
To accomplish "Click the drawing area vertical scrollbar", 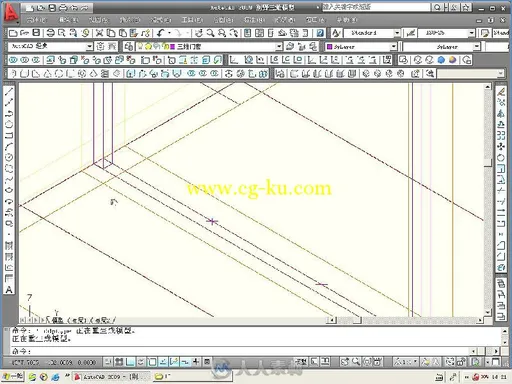I will 488,199.
